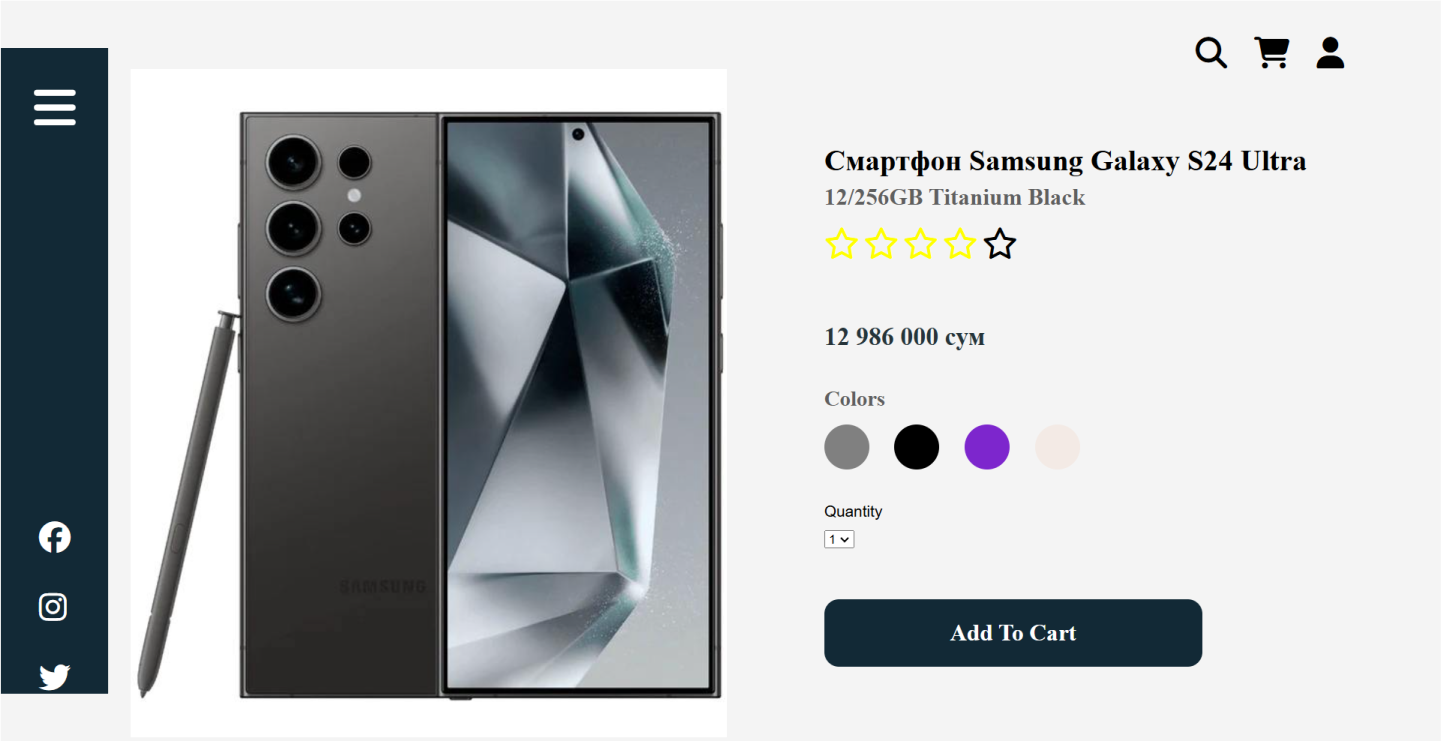Click the Samsung Galaxy S24 product image
The image size is (1441, 741).
tap(428, 403)
